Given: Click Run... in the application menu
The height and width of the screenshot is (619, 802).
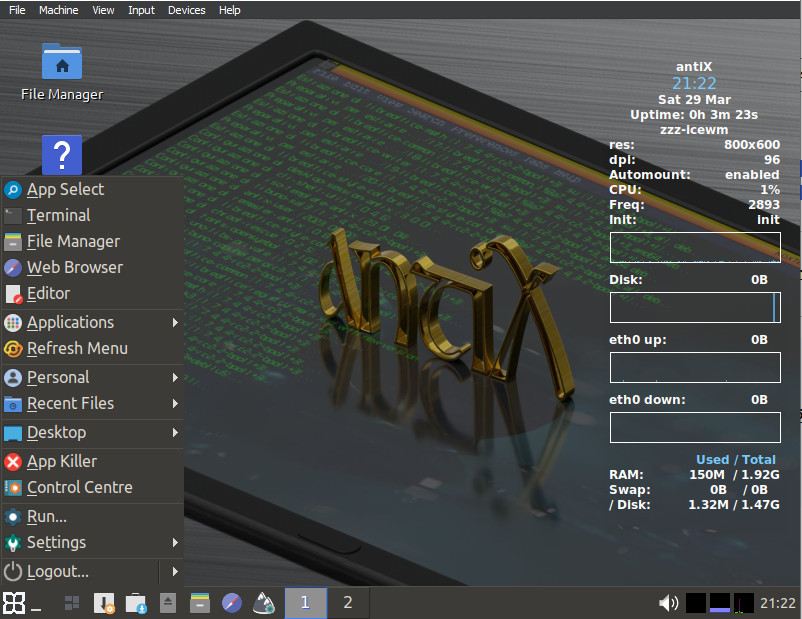Looking at the screenshot, I should click(x=46, y=516).
